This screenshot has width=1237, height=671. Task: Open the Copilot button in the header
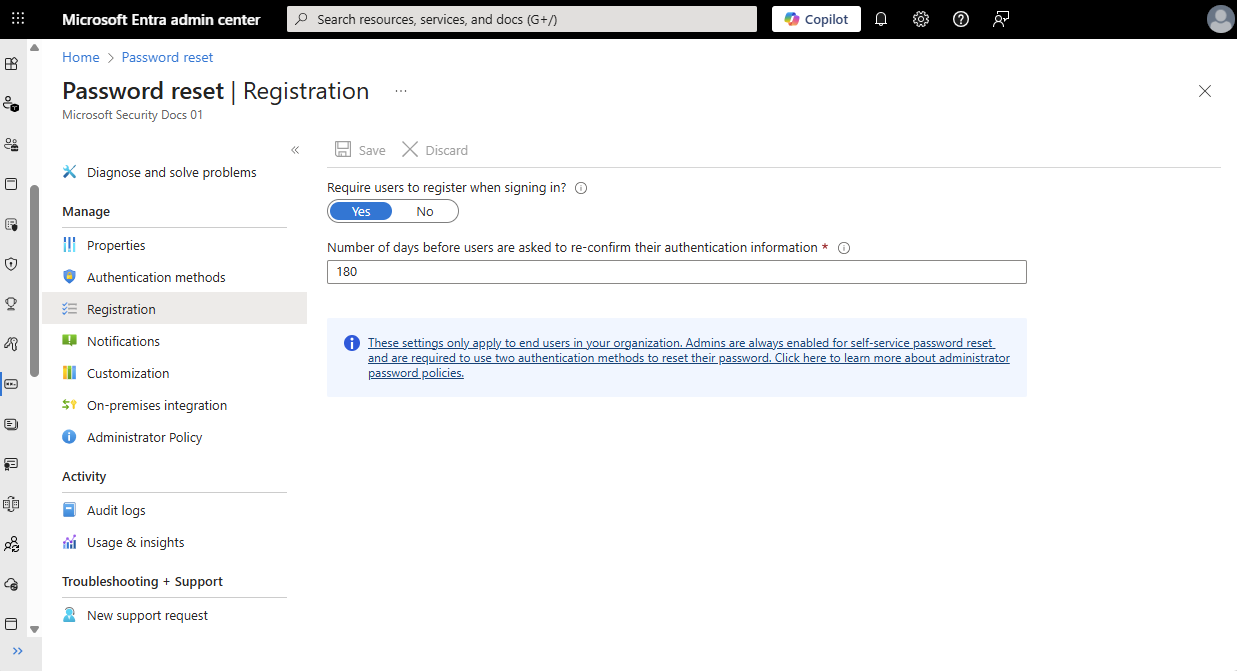(x=816, y=18)
